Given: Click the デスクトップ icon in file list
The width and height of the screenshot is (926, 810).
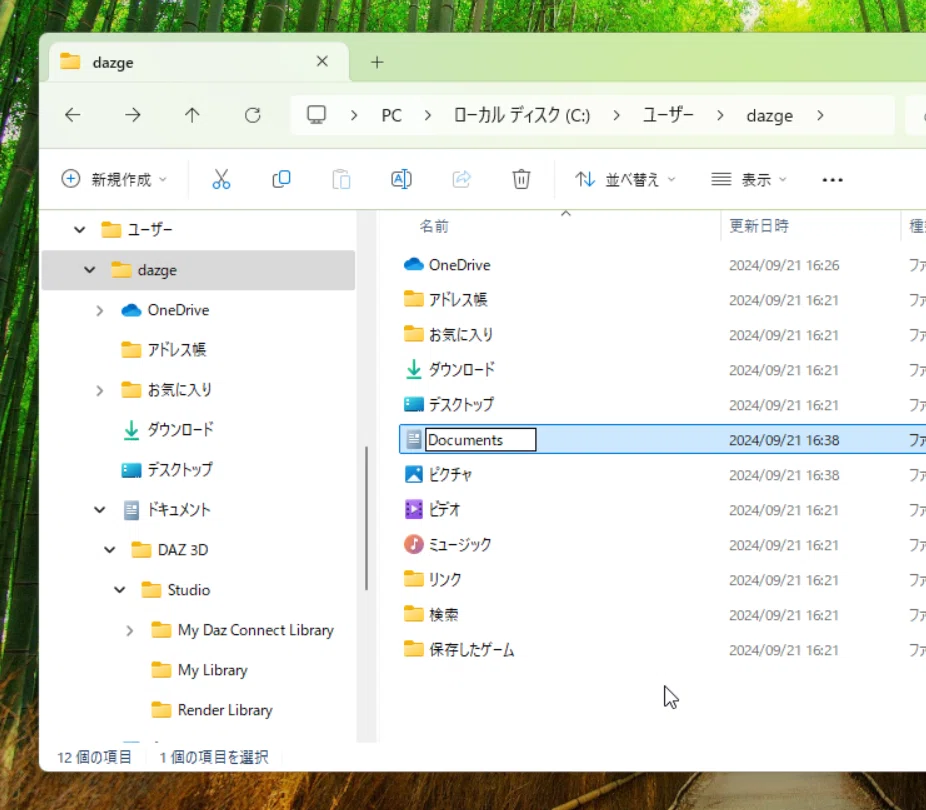Looking at the screenshot, I should [413, 404].
